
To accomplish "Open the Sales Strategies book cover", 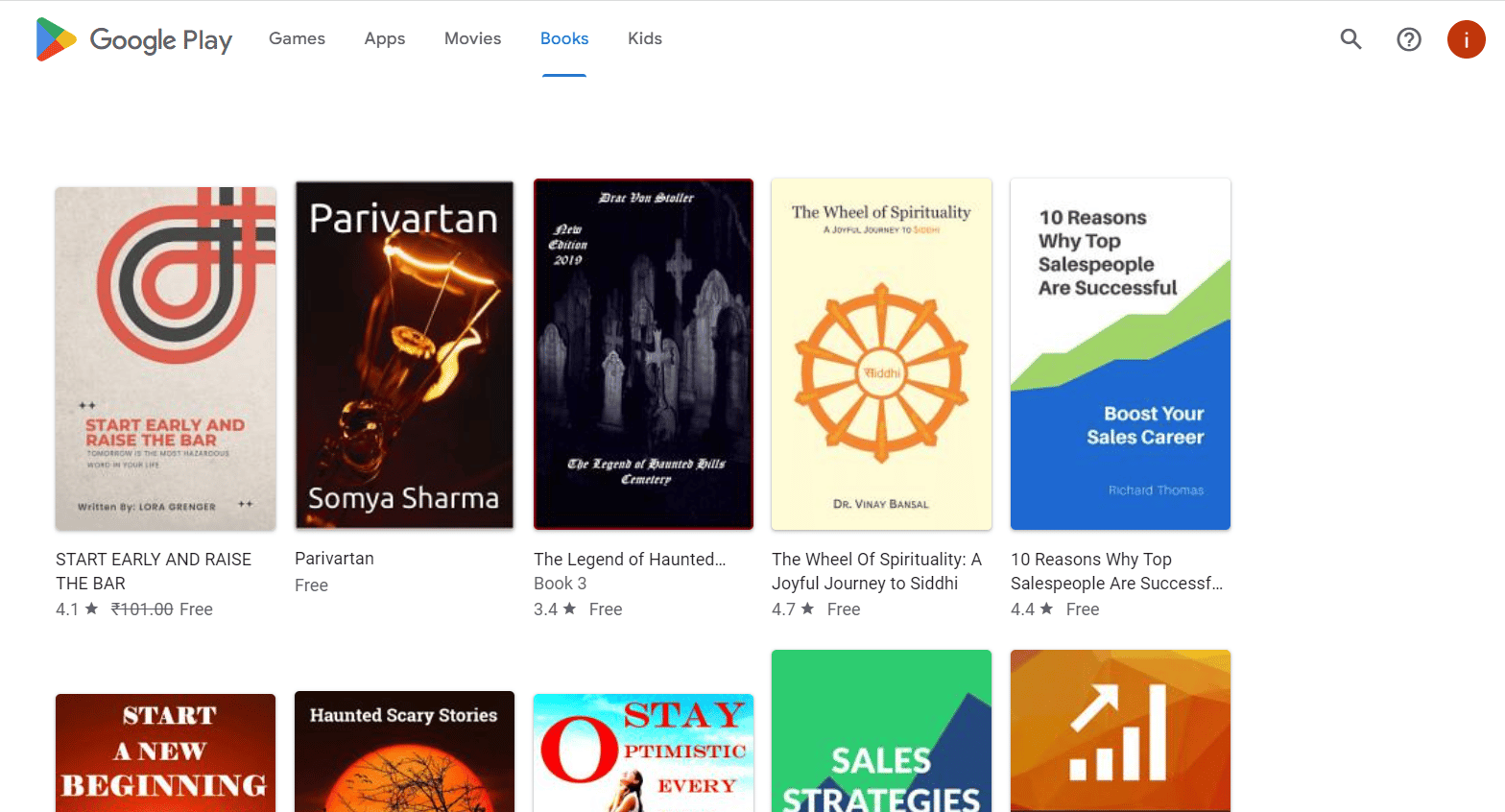I will point(881,731).
